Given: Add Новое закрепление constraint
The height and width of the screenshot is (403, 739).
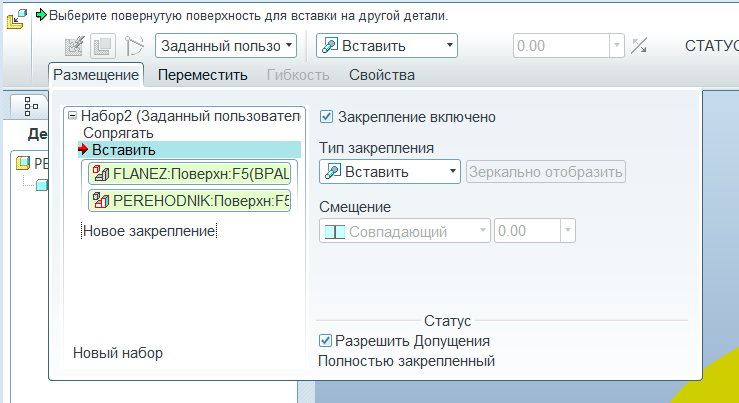Looking at the screenshot, I should click(149, 231).
